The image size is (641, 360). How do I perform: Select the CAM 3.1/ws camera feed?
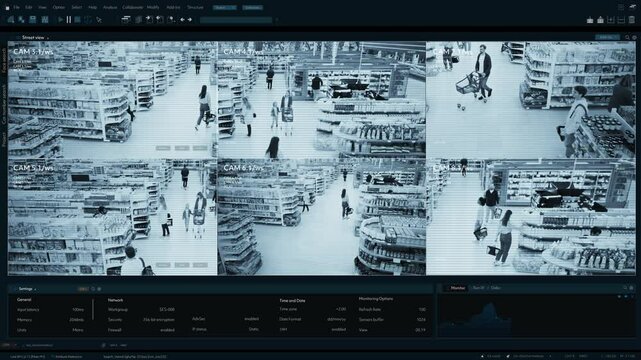[112, 100]
